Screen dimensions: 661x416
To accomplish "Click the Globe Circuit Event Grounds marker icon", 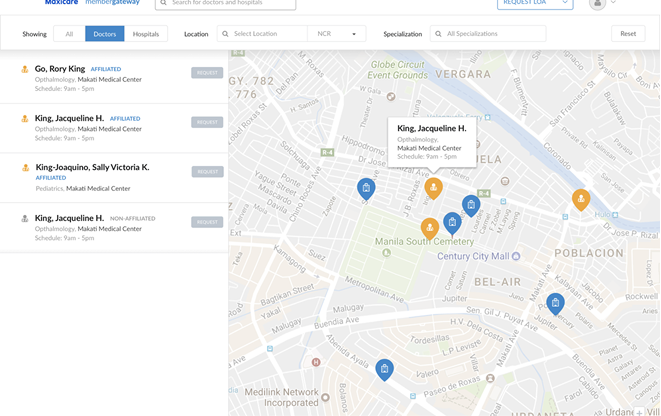I will [x=391, y=97].
